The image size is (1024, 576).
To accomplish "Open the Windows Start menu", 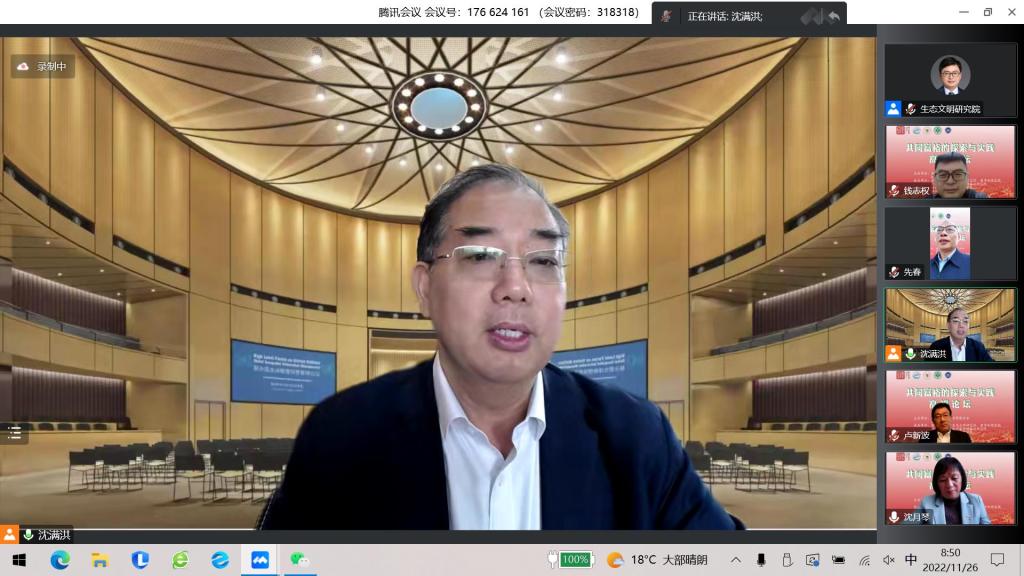I will (18, 559).
